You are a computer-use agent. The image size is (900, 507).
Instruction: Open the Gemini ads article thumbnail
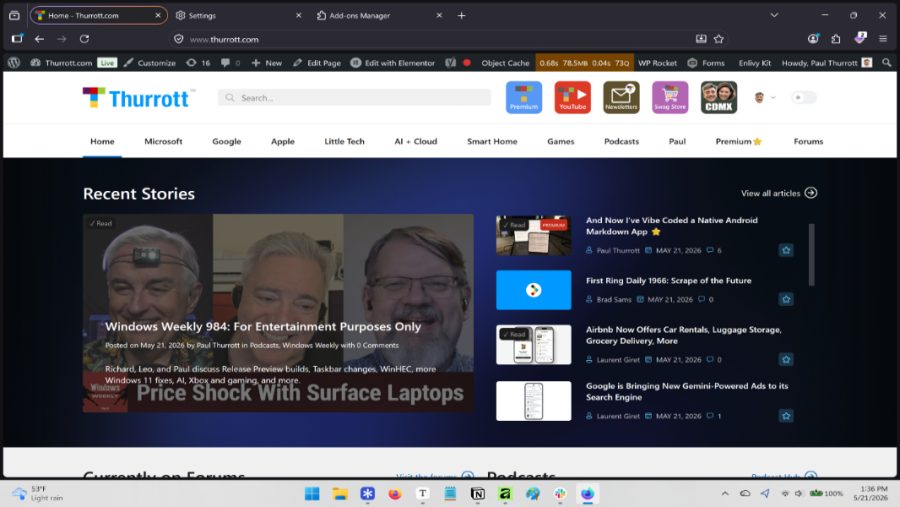pyautogui.click(x=533, y=401)
